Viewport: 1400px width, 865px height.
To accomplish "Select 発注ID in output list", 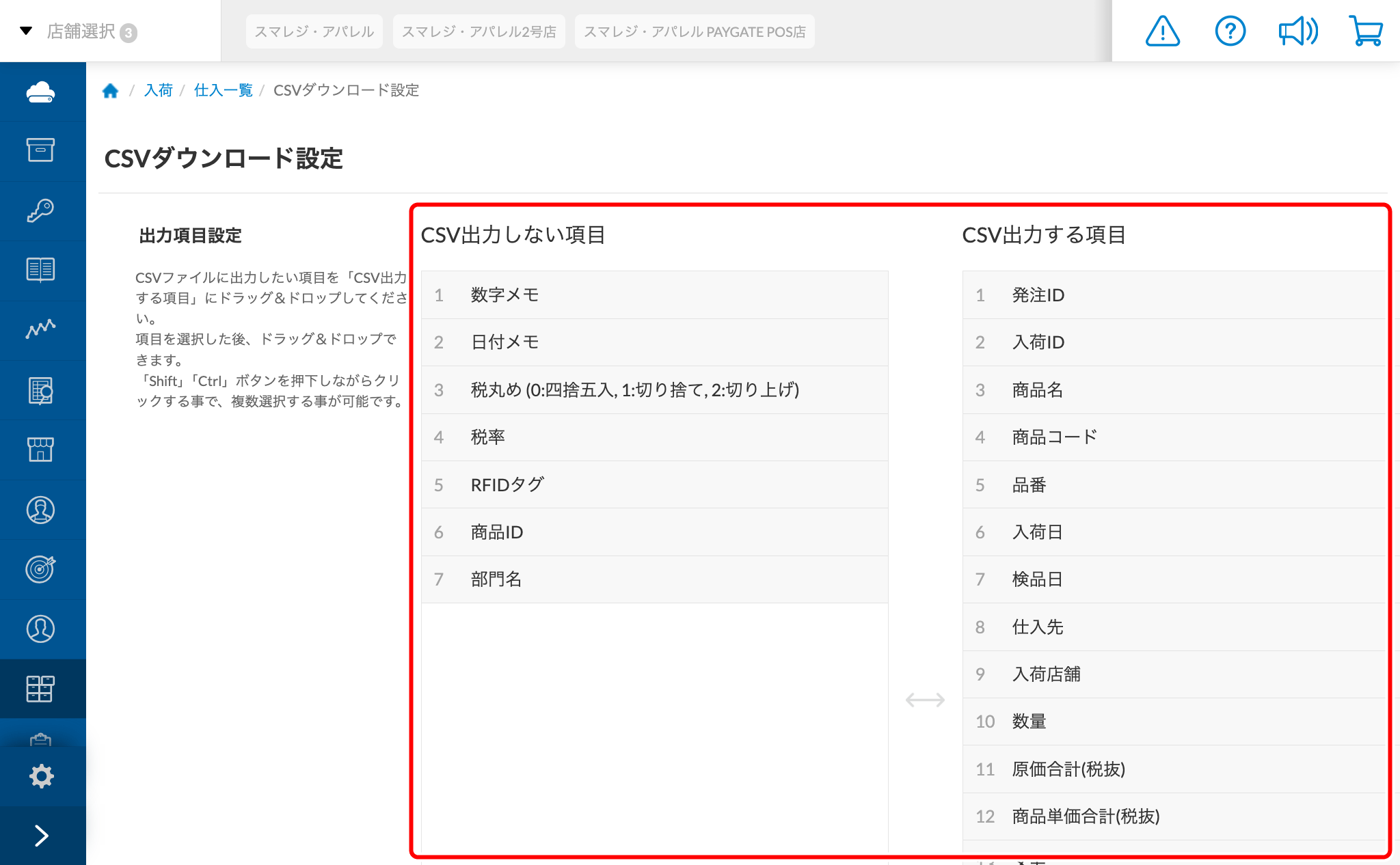I will click(1174, 295).
